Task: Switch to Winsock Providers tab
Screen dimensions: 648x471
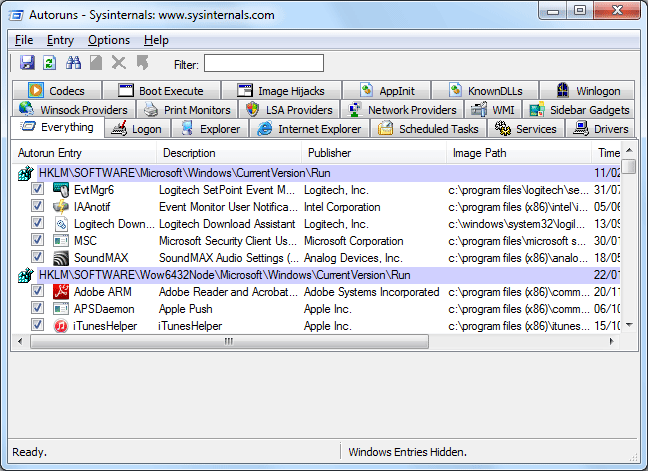Action: tap(74, 109)
